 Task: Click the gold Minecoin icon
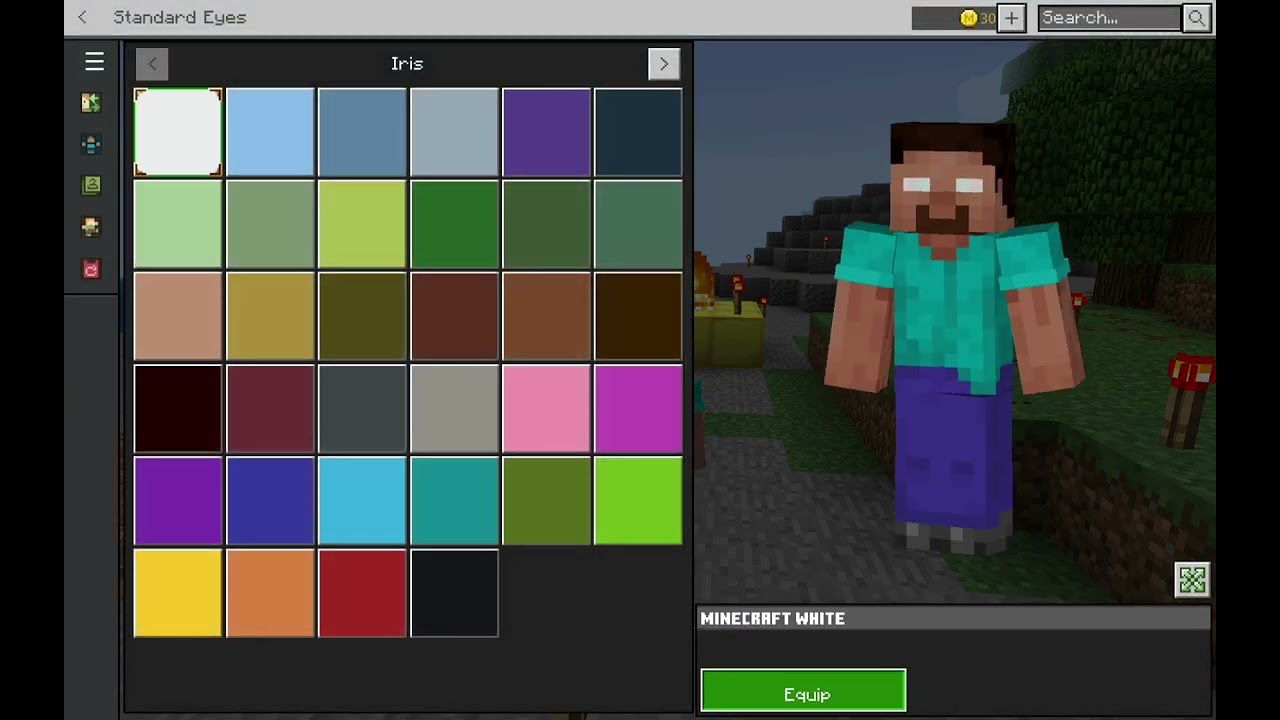tap(968, 18)
